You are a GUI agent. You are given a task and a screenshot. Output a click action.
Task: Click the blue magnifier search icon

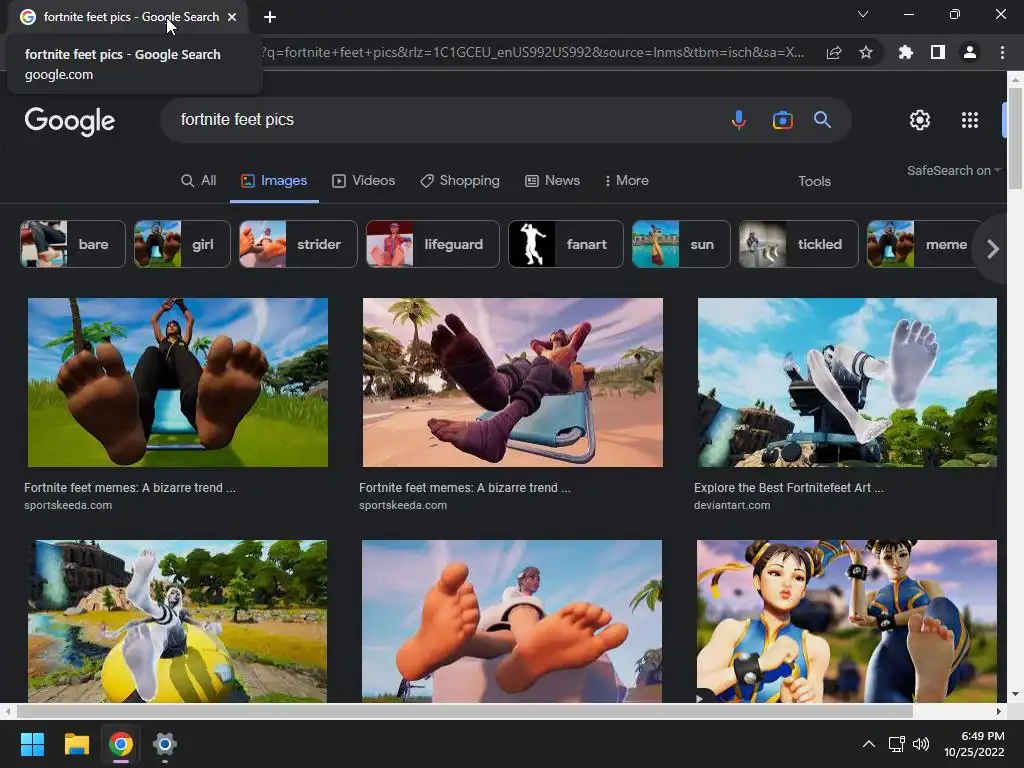(x=822, y=120)
